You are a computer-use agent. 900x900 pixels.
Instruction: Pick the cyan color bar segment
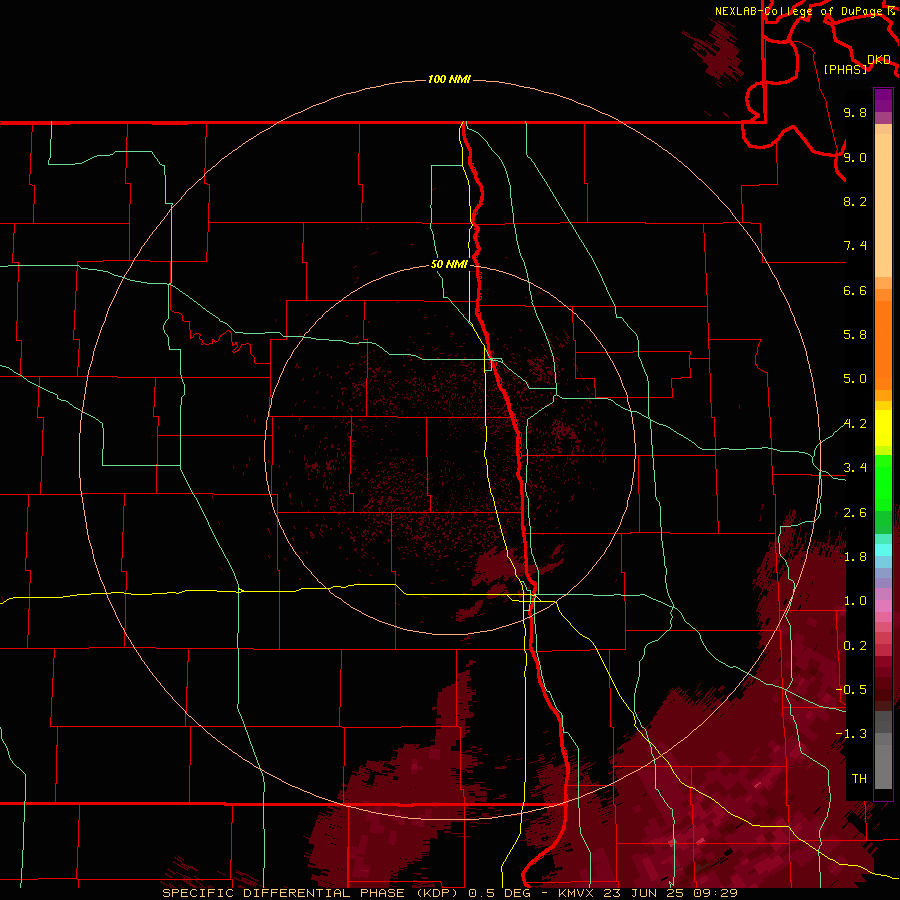pos(883,550)
